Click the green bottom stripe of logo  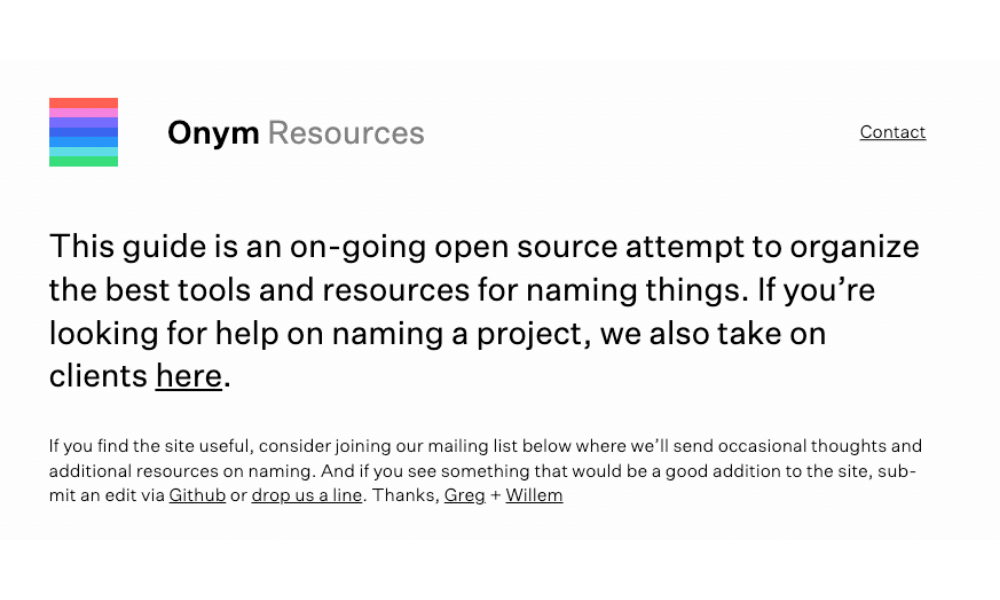[x=83, y=161]
